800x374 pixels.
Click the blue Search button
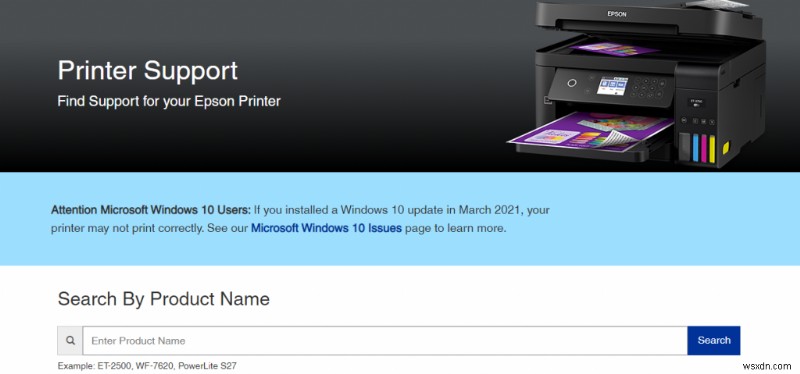tap(714, 340)
